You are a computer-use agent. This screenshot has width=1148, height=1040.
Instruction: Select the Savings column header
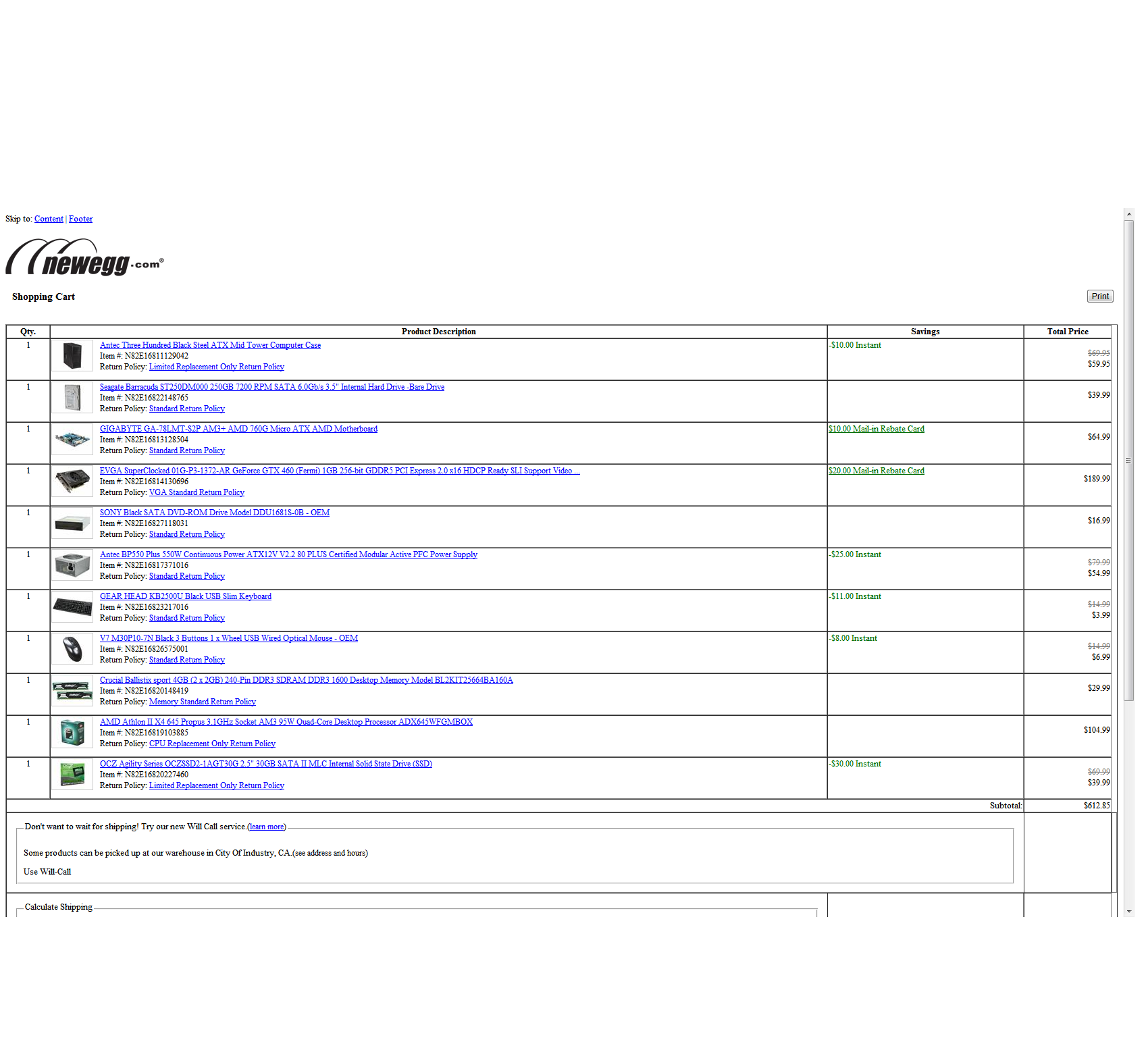[925, 332]
